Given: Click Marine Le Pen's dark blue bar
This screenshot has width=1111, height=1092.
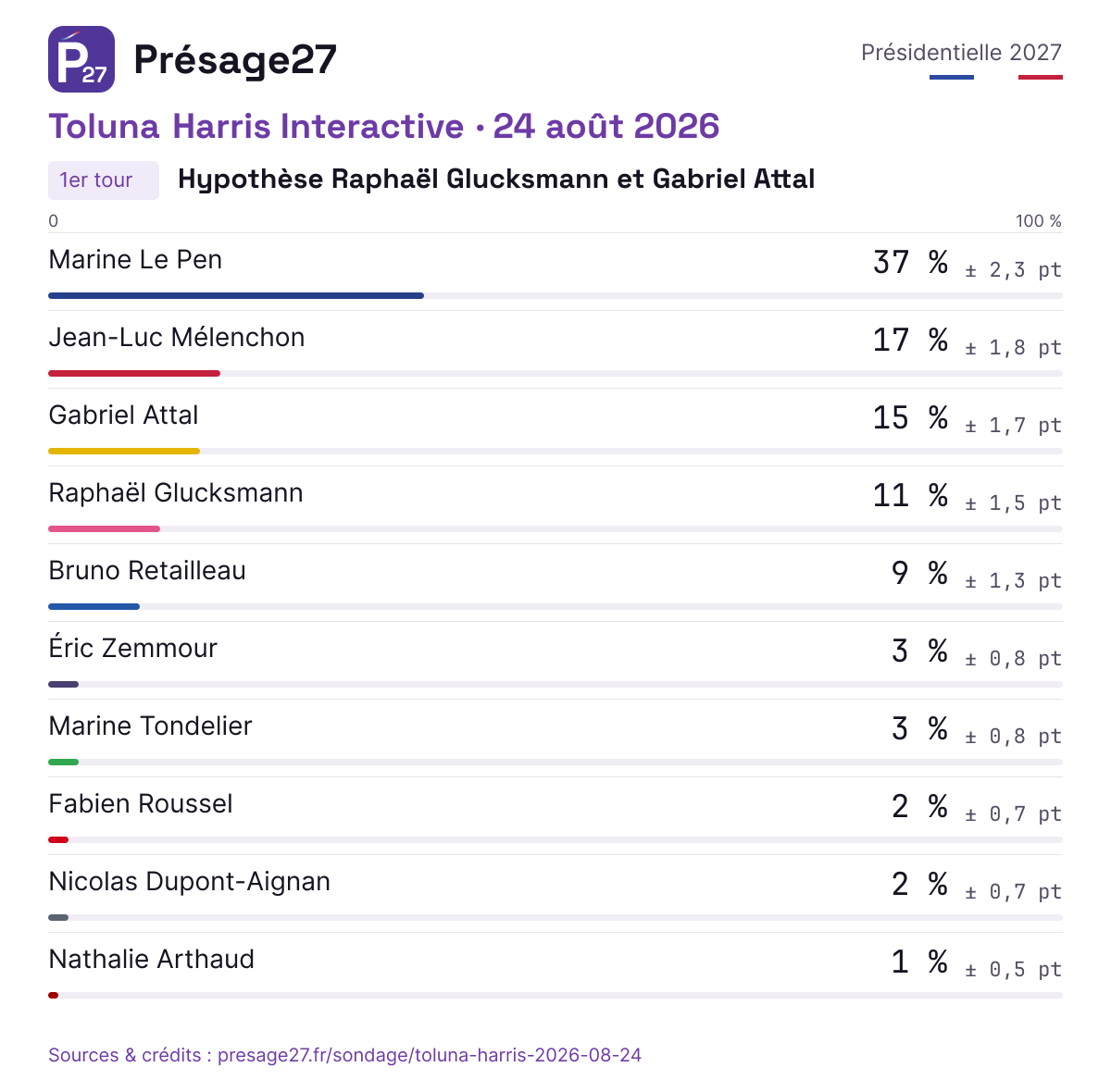Looking at the screenshot, I should click(x=236, y=295).
